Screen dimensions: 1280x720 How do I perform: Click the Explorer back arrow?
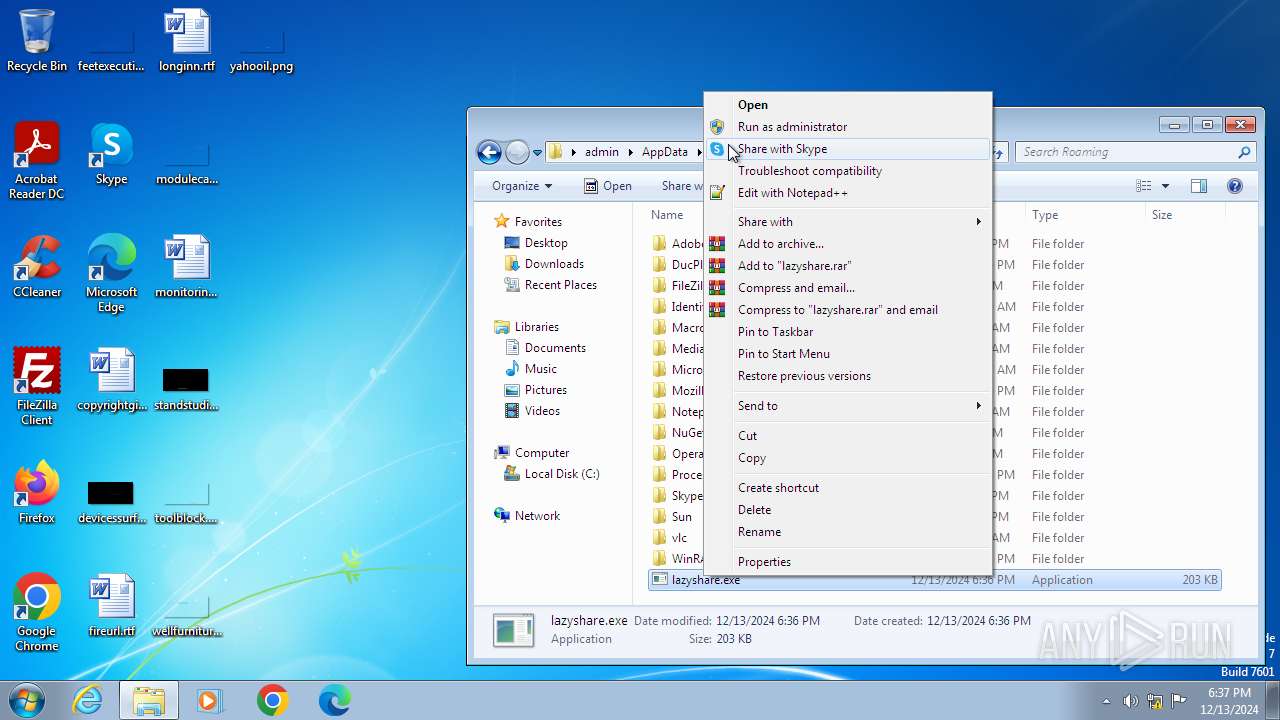pyautogui.click(x=489, y=152)
